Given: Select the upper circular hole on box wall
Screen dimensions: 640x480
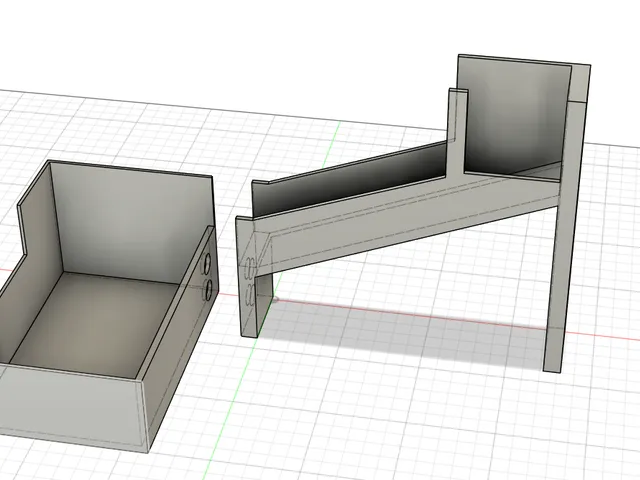Looking at the screenshot, I should point(207,264).
